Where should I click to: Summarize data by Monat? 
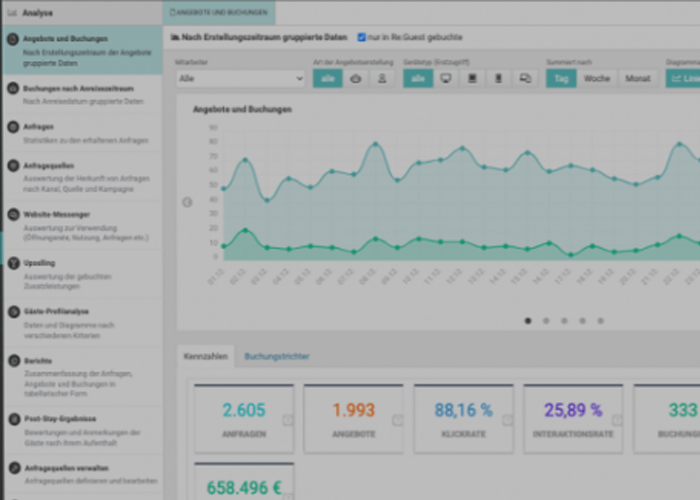click(638, 79)
